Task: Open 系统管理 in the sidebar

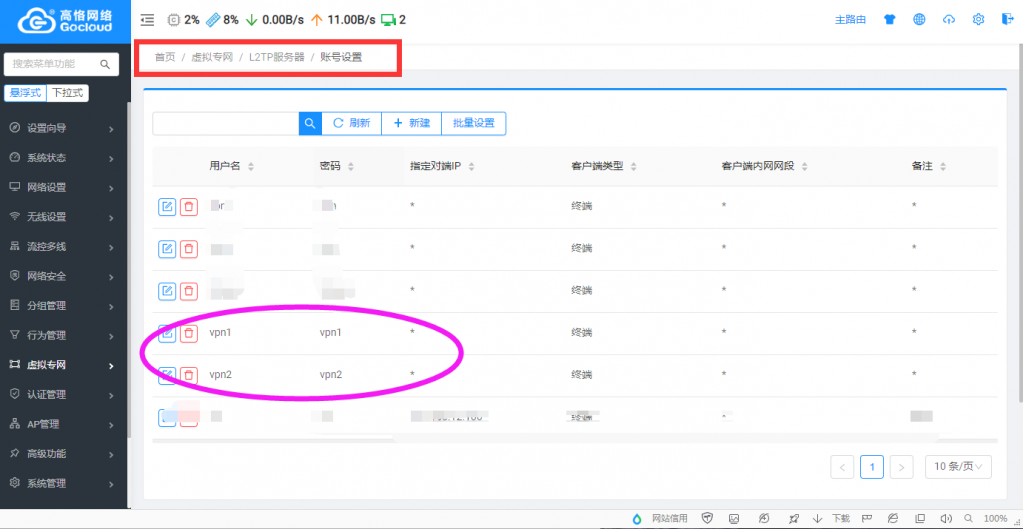Action: click(60, 483)
